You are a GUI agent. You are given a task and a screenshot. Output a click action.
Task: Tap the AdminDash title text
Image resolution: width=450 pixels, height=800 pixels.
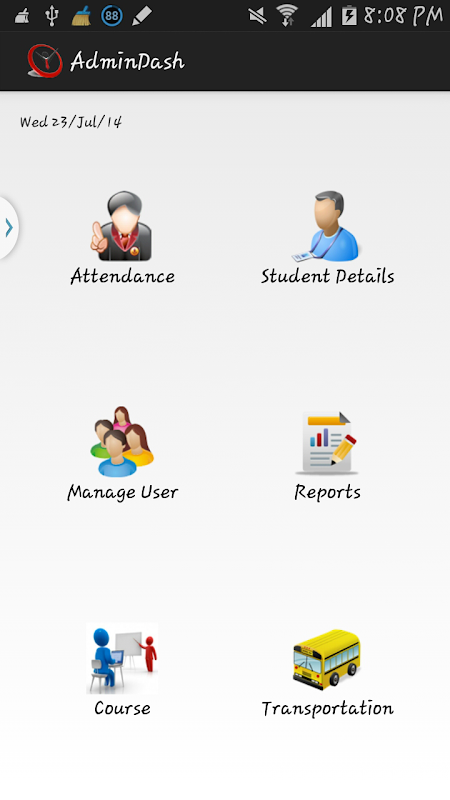point(128,61)
